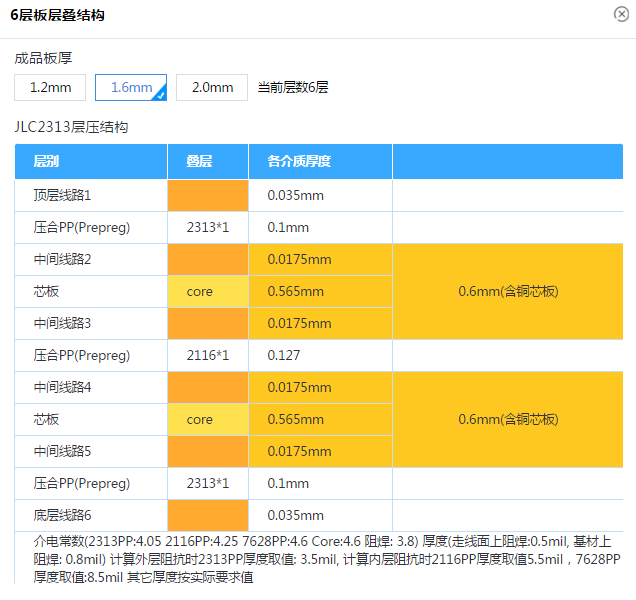Click orange swatch in 顶层线路1 row
The width and height of the screenshot is (636, 600).
click(208, 195)
